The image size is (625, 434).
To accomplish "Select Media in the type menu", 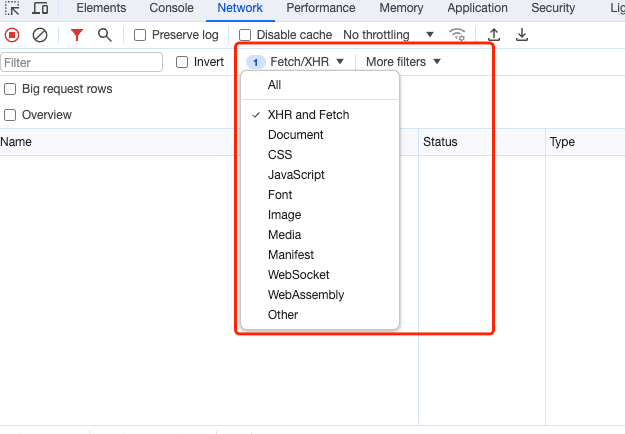I will [320, 235].
